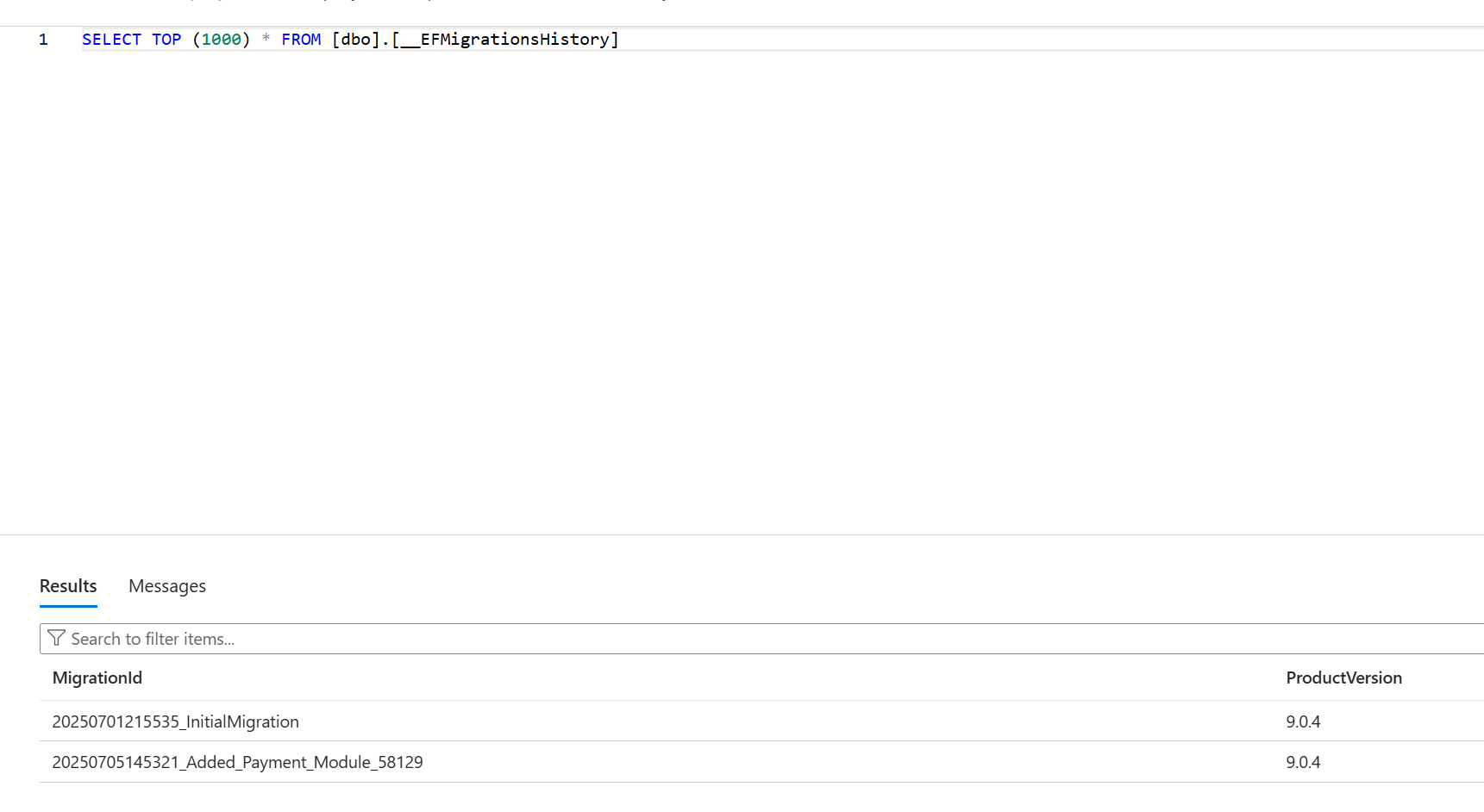Click the 9.0.4 version in Added_Payment_Module row
1484x812 pixels.
pos(1303,762)
